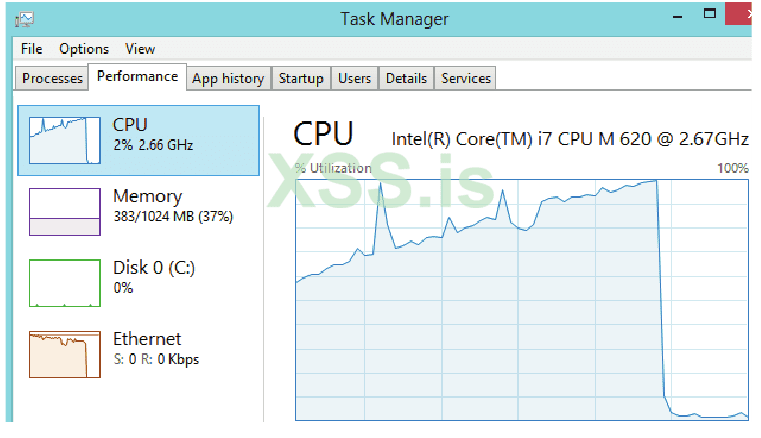Select the Performance tab
Screen dimensions: 761x438
[137, 76]
